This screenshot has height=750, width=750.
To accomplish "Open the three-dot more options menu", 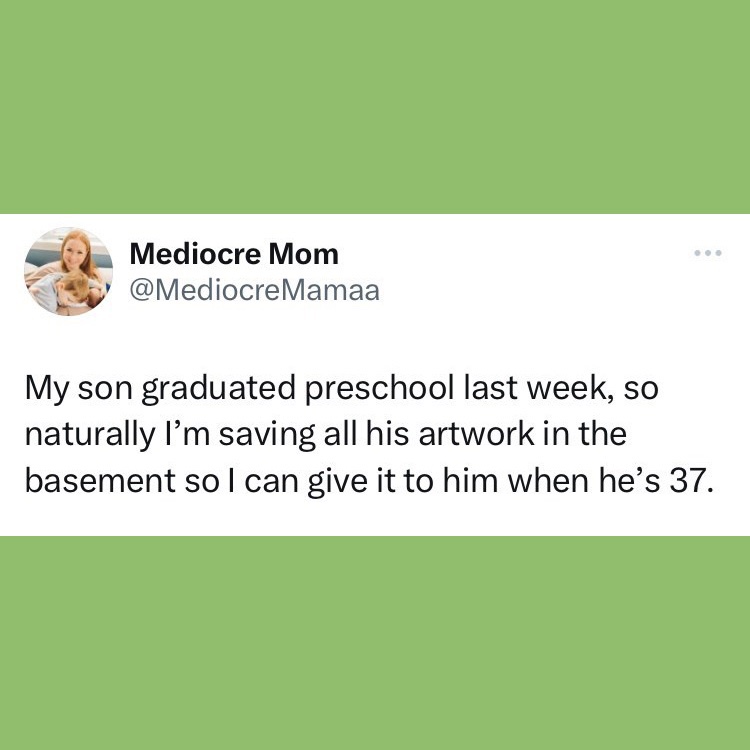I will (x=707, y=253).
